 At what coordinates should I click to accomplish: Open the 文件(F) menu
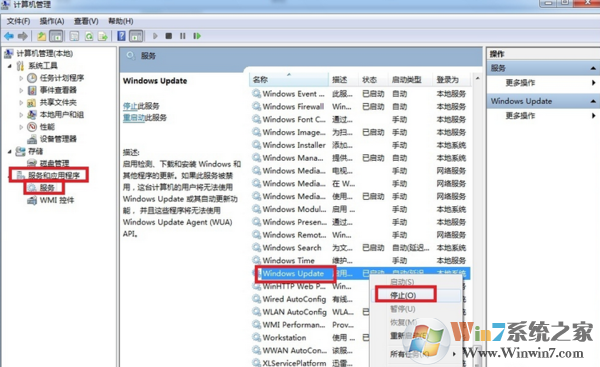[18, 21]
